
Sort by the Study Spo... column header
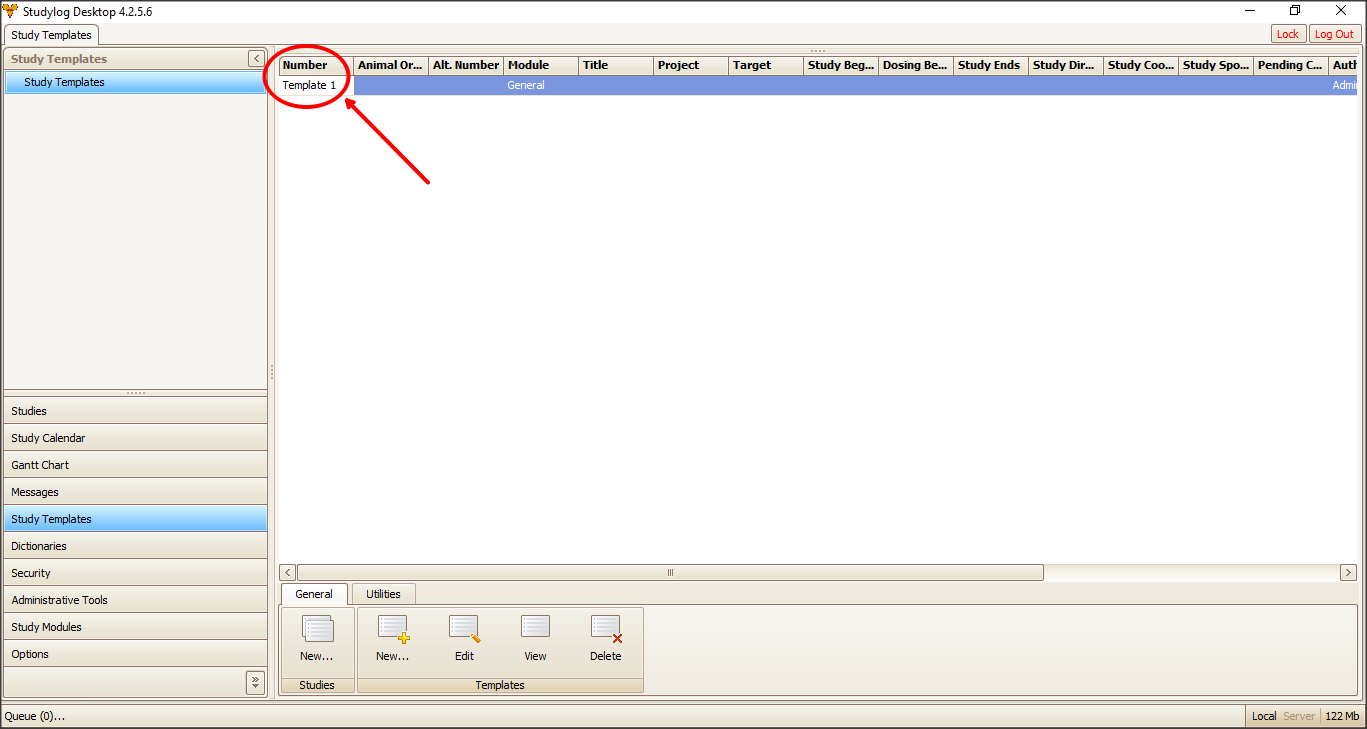(x=1216, y=65)
